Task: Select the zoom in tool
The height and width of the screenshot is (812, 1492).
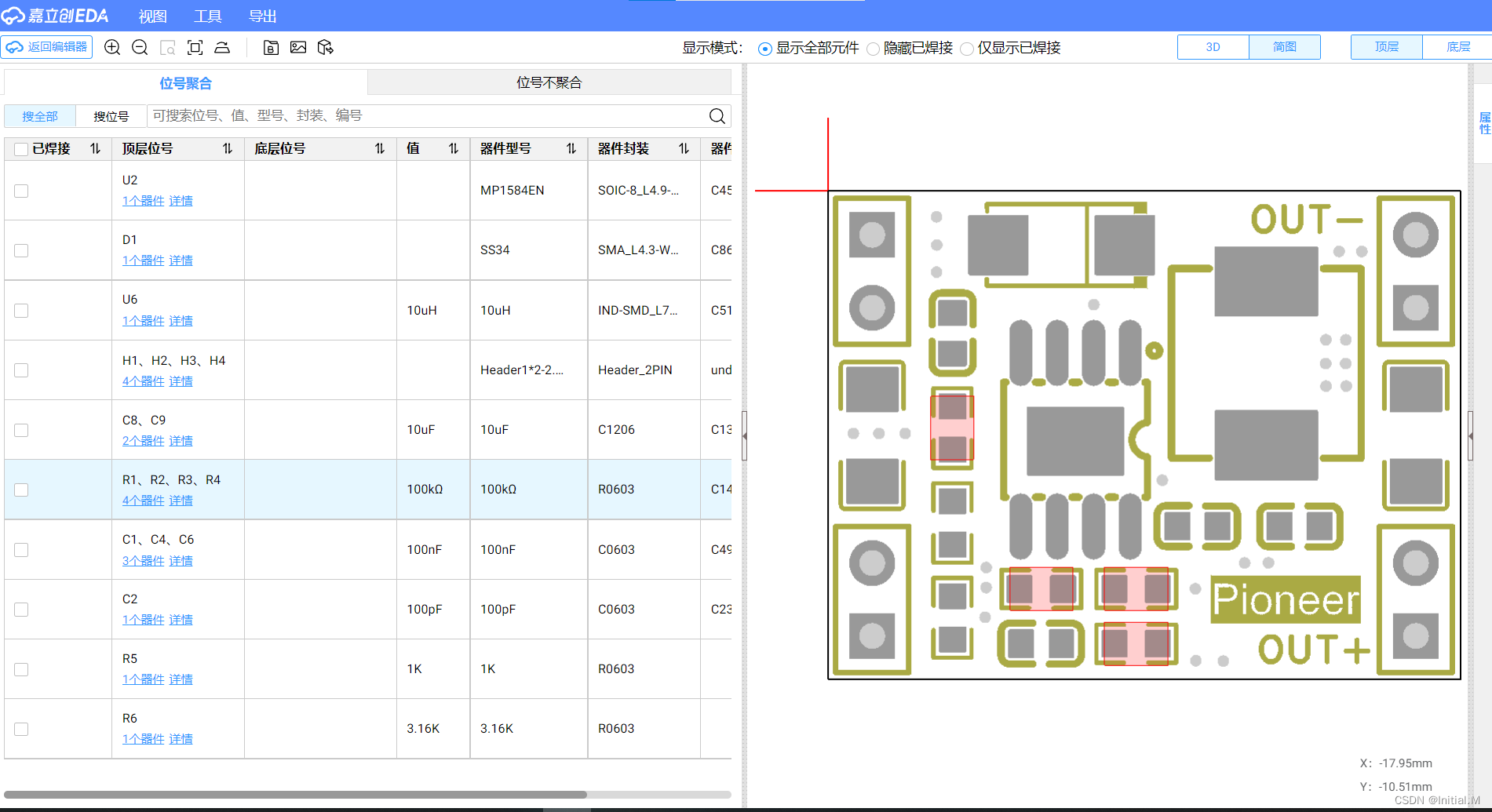Action: (112, 47)
